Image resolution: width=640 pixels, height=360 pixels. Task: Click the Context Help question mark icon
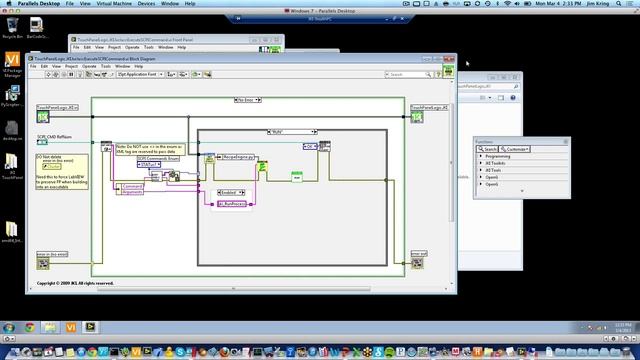click(438, 74)
